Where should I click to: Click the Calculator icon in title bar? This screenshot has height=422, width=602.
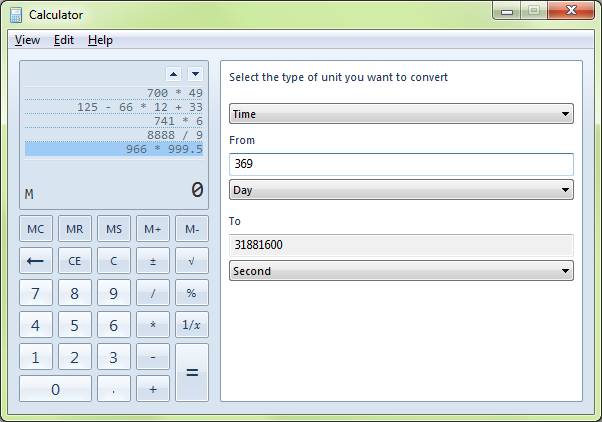point(16,15)
